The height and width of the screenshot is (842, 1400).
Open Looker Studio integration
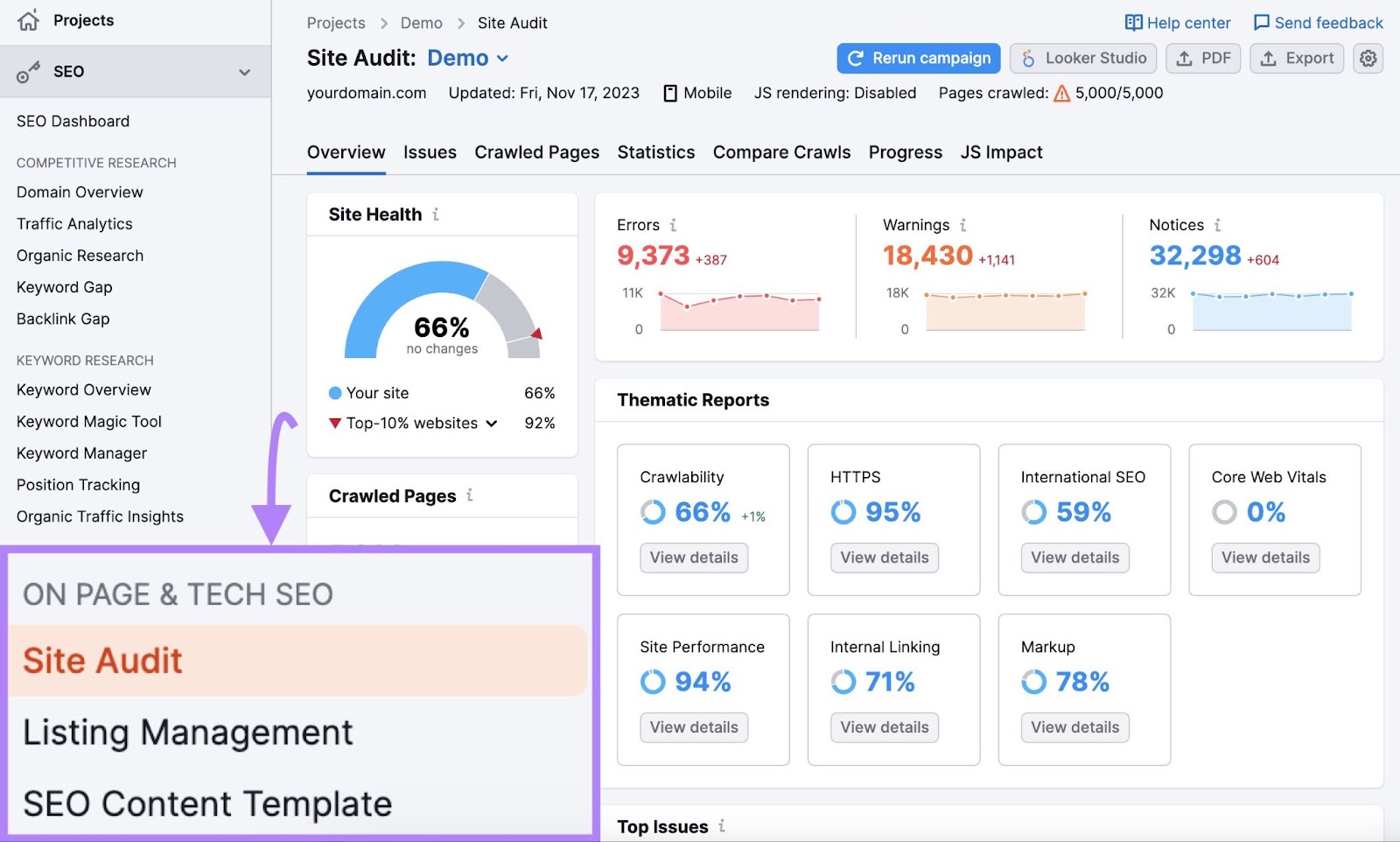1082,58
